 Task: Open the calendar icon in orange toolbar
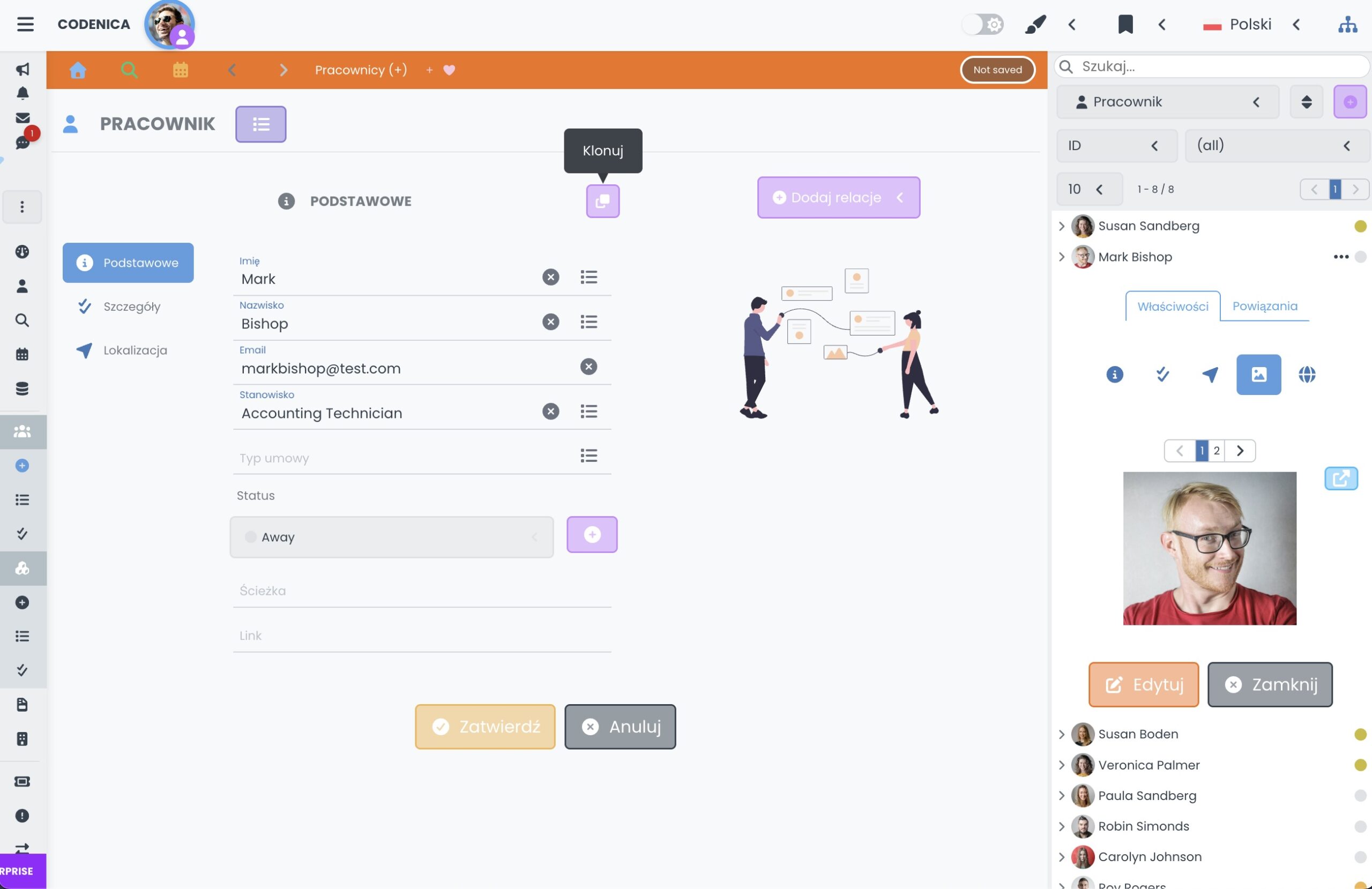point(181,70)
